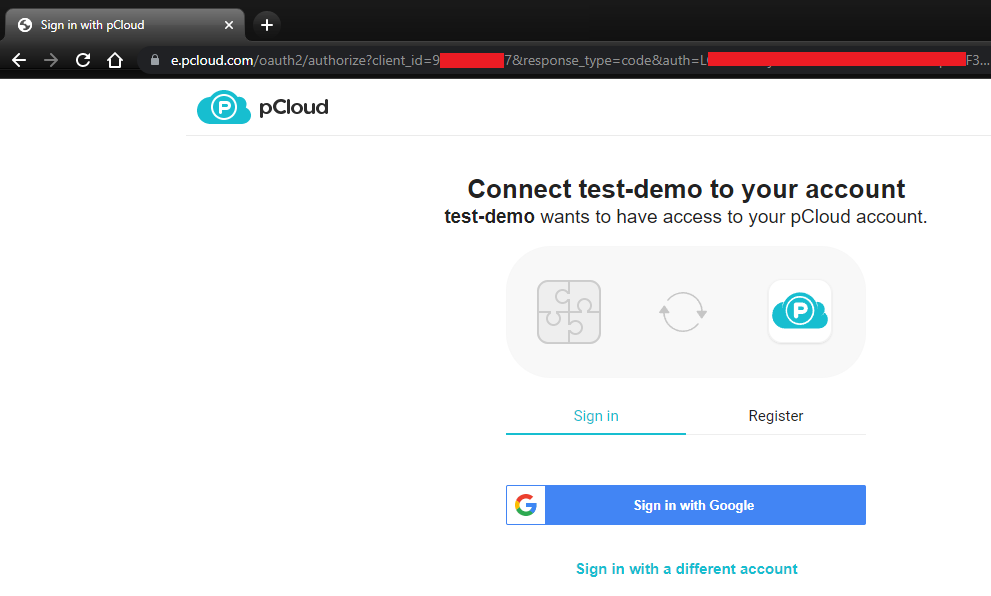Image resolution: width=991 pixels, height=596 pixels.
Task: Close the Sign in with pCloud tab
Action: coord(229,25)
